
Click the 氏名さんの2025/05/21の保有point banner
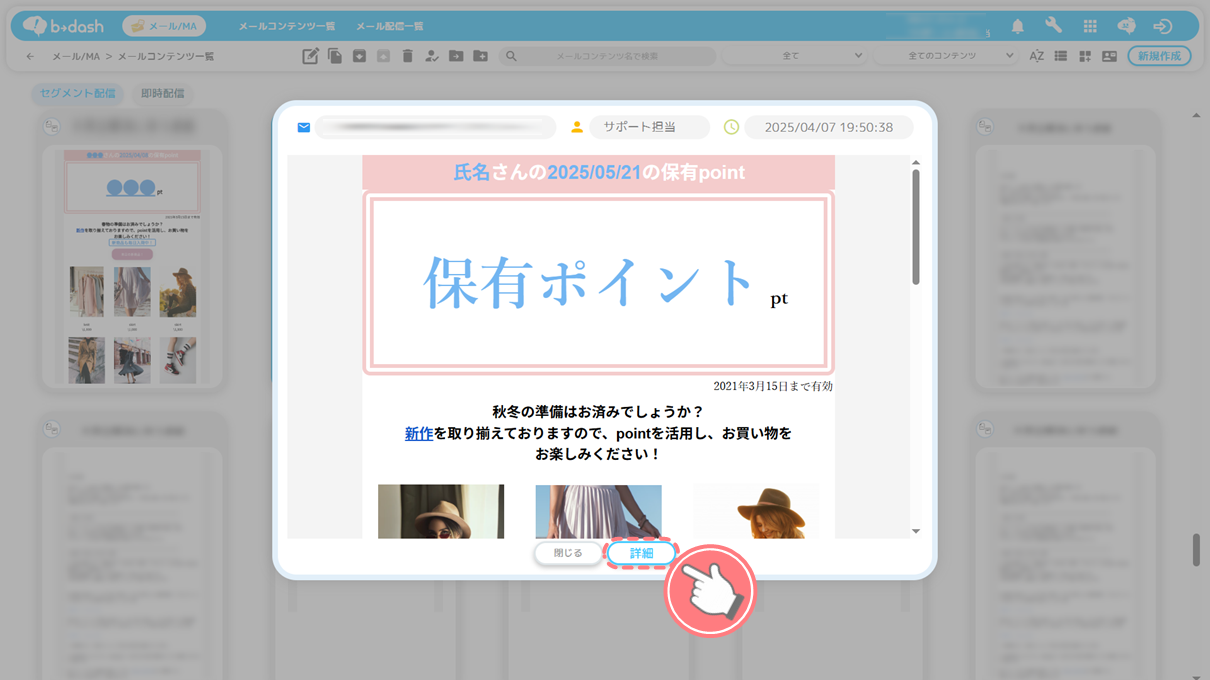pyautogui.click(x=599, y=172)
